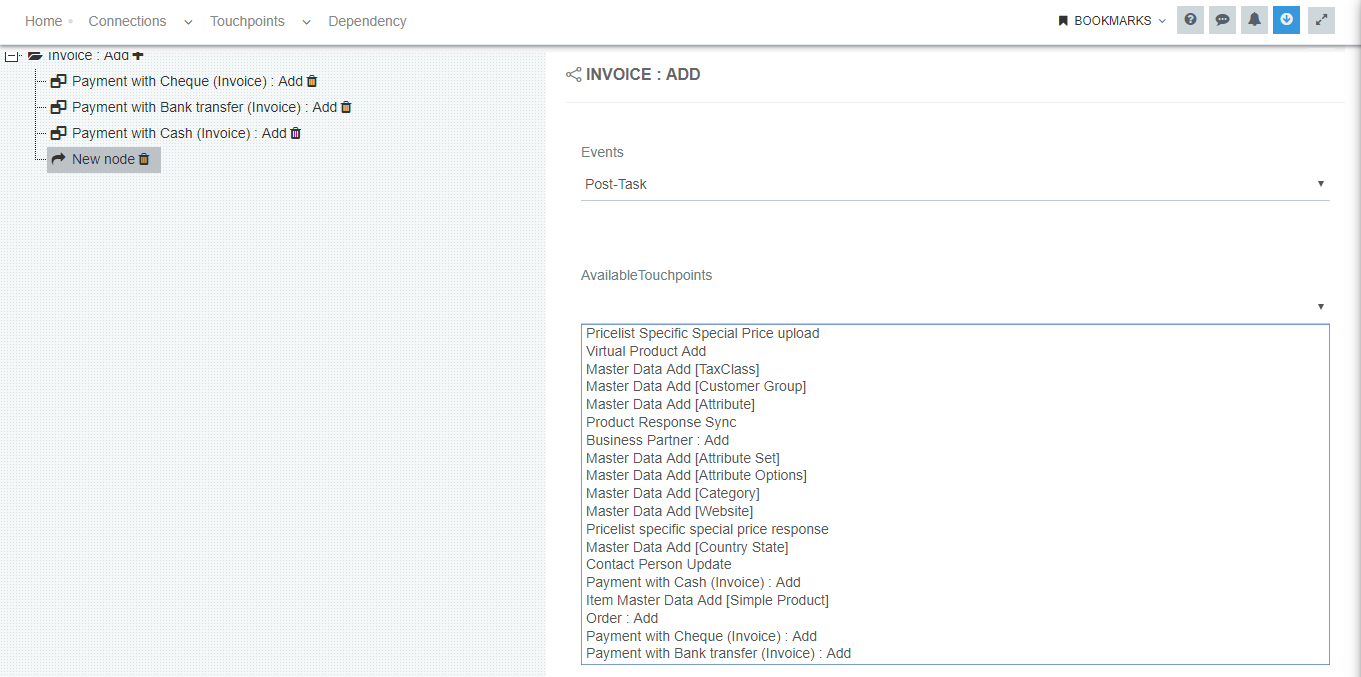Delete the New node tree entry

(x=144, y=159)
